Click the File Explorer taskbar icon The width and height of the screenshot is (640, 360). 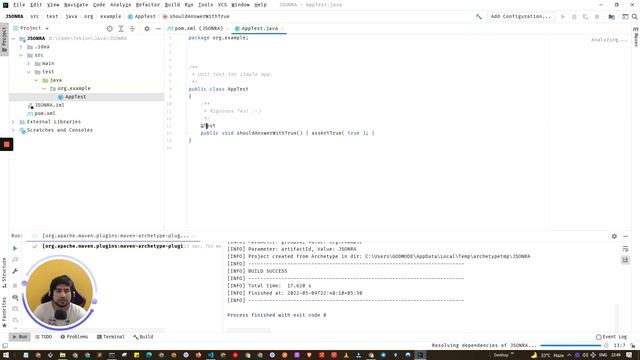coord(62,356)
